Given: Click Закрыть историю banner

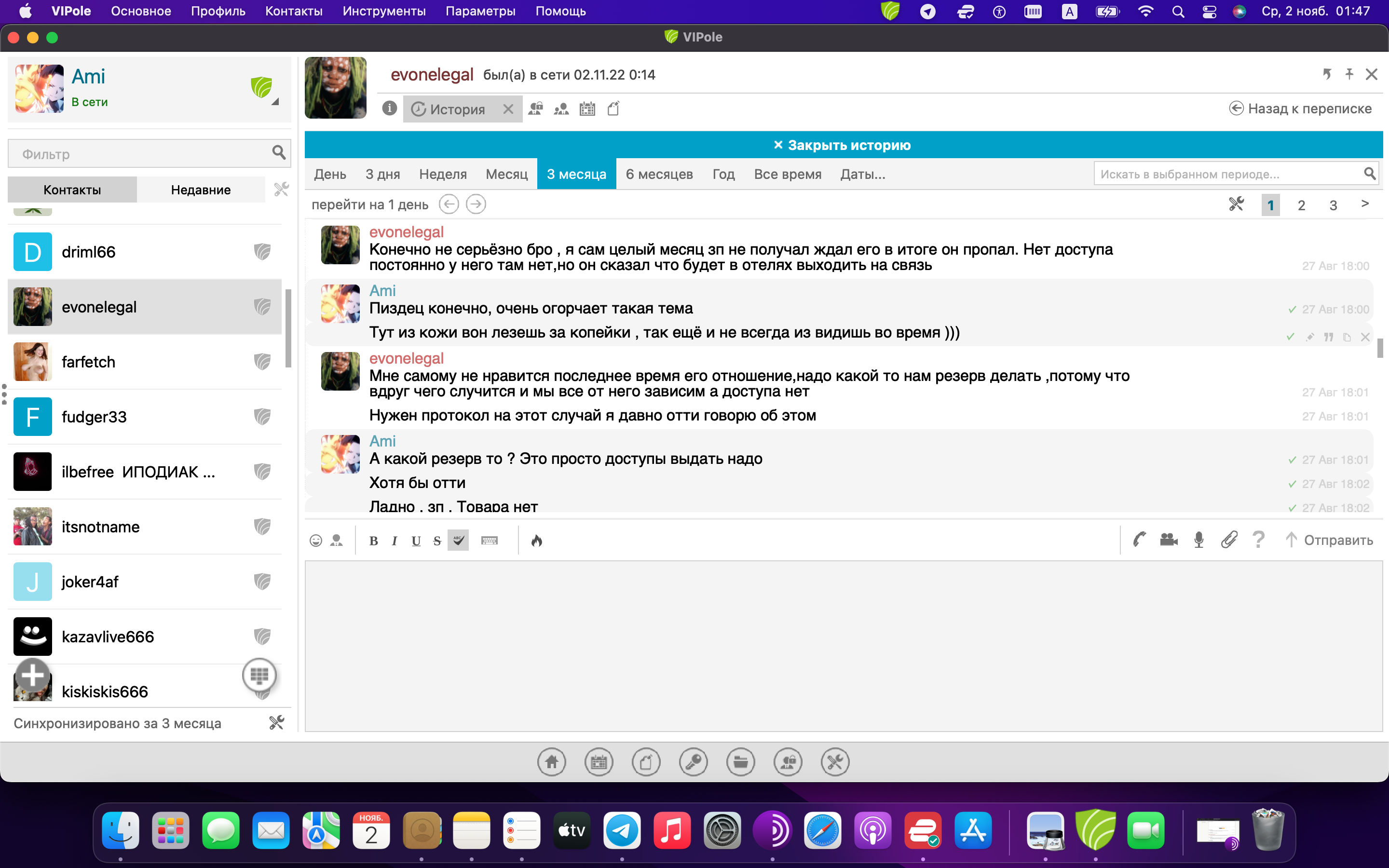Looking at the screenshot, I should click(843, 145).
